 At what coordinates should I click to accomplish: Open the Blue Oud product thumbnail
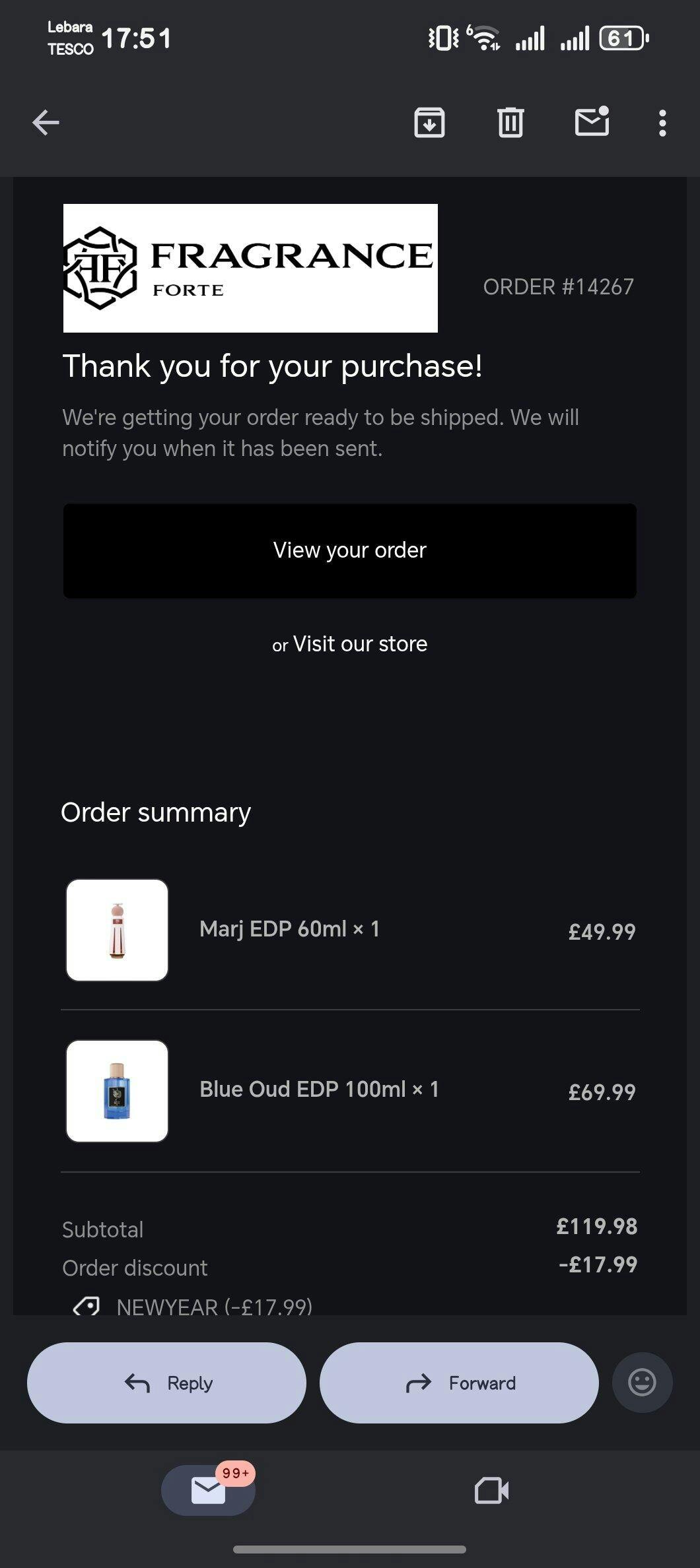click(117, 1091)
